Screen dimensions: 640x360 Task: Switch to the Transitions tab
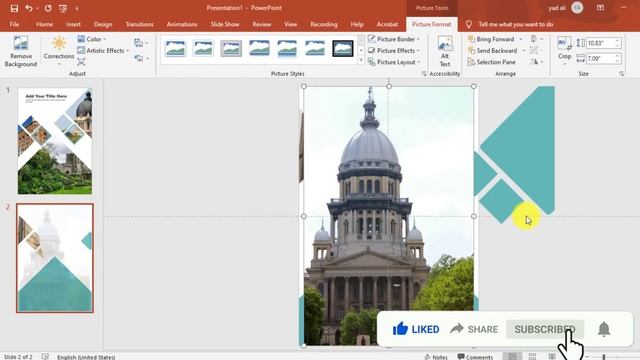click(x=139, y=24)
